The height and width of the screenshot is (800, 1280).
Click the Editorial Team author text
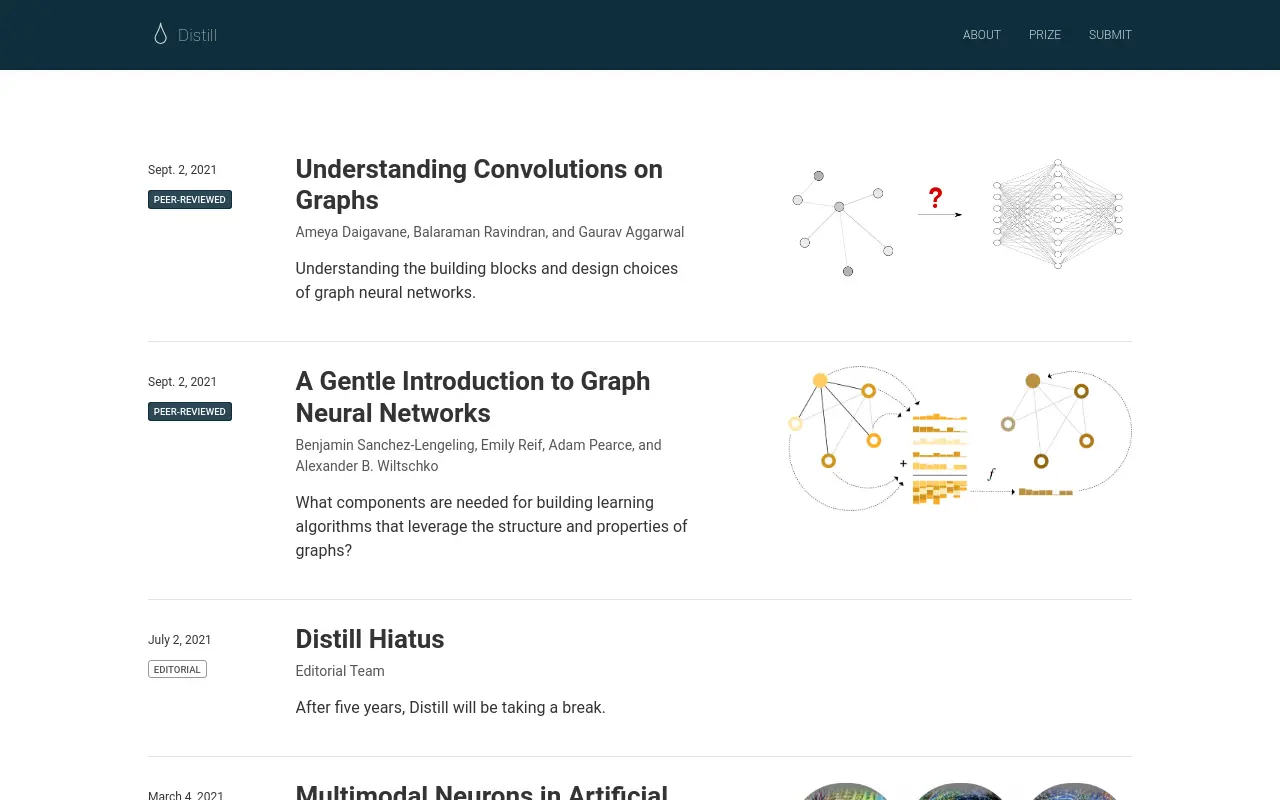coord(340,671)
